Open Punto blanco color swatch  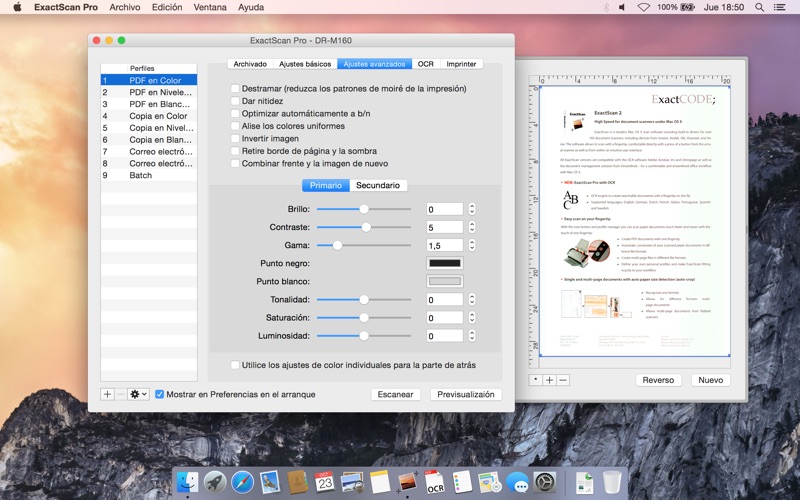[445, 282]
